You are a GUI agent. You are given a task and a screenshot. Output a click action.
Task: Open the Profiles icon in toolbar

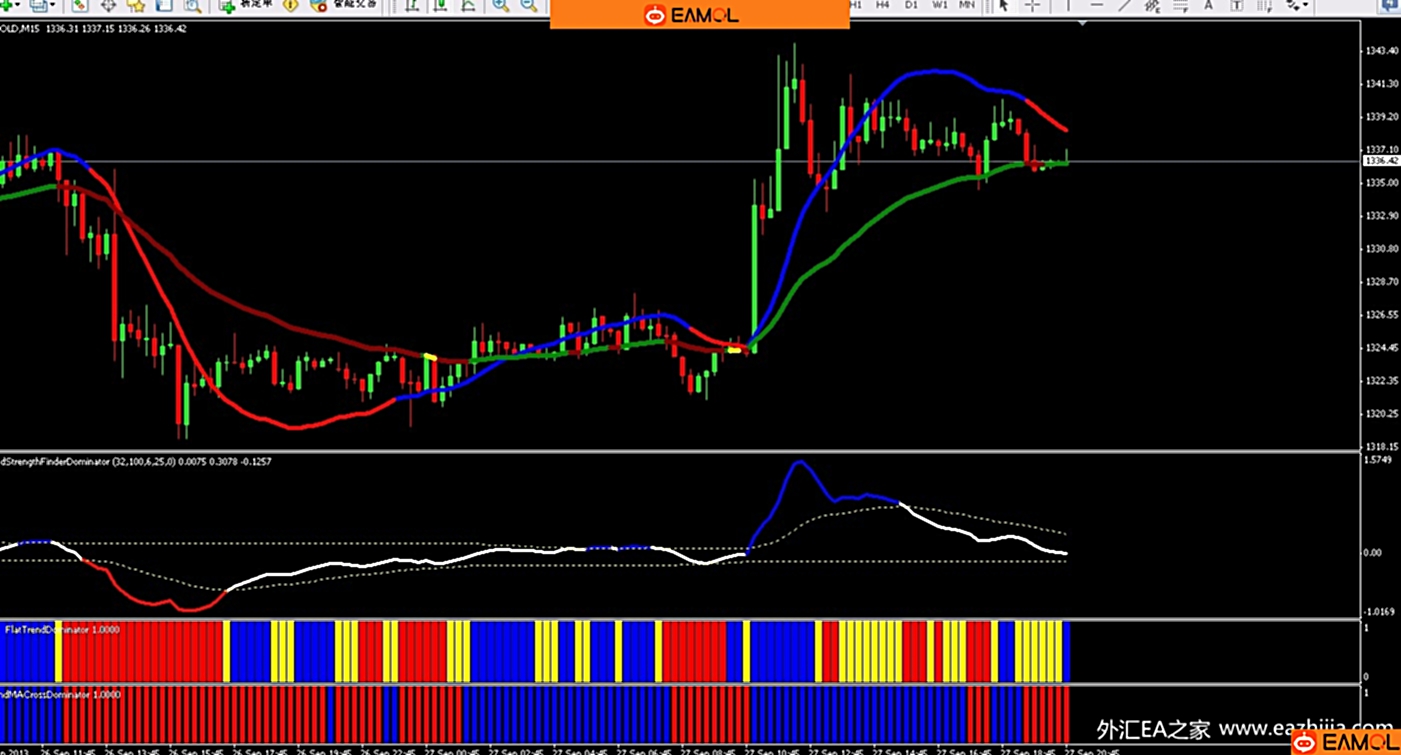click(38, 5)
